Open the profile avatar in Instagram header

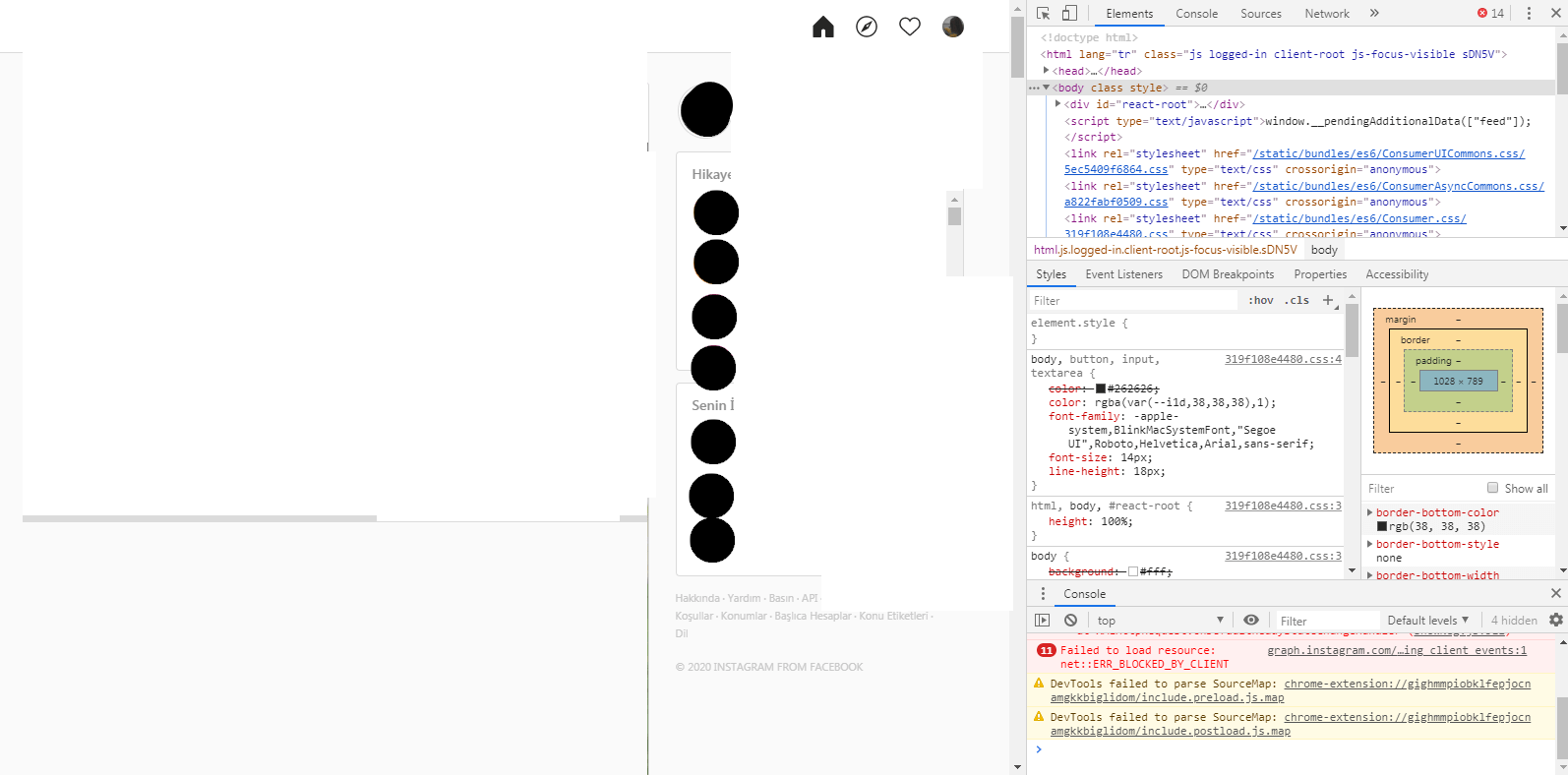pyautogui.click(x=953, y=27)
